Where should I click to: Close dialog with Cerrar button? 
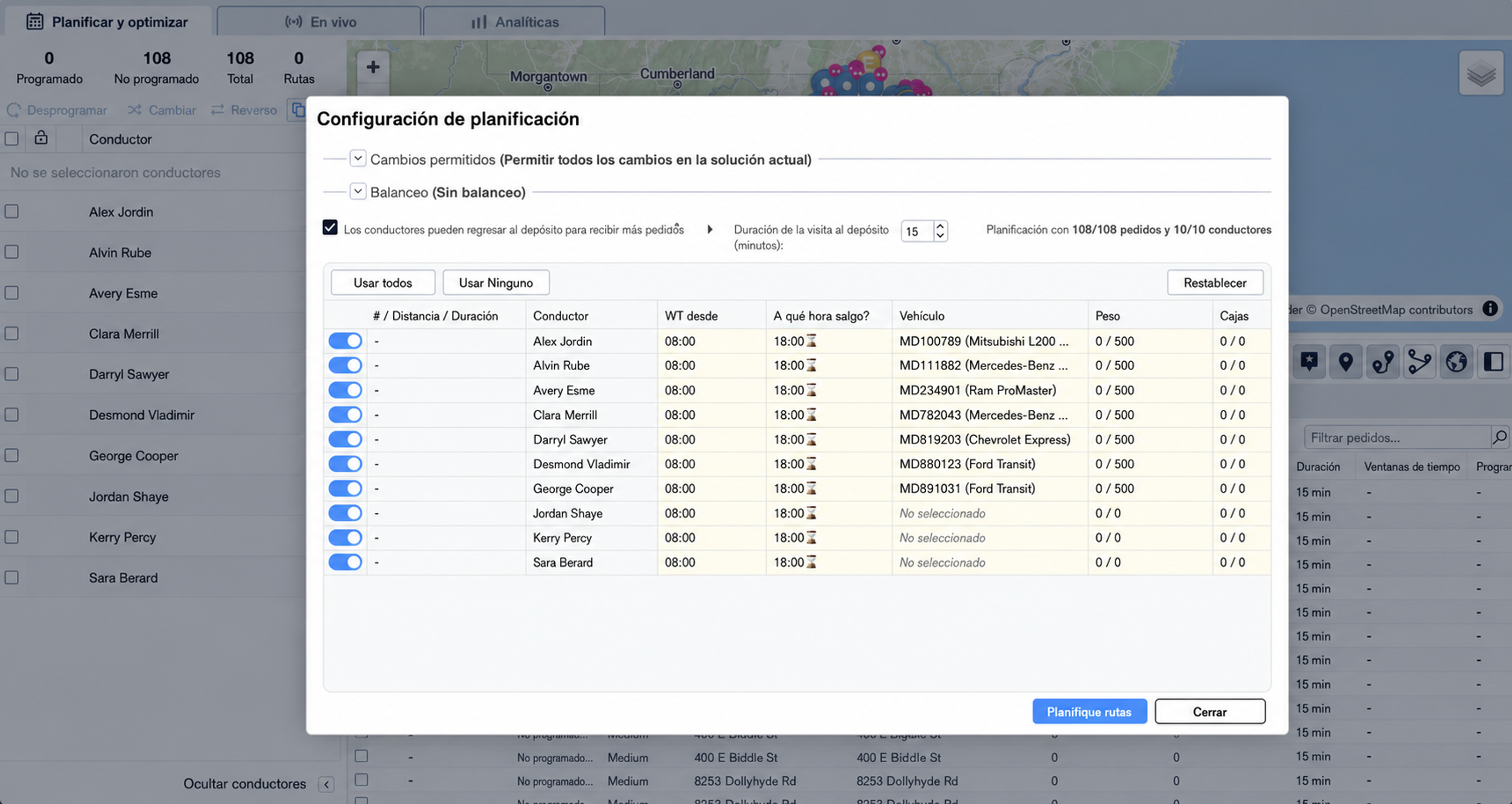coord(1210,712)
